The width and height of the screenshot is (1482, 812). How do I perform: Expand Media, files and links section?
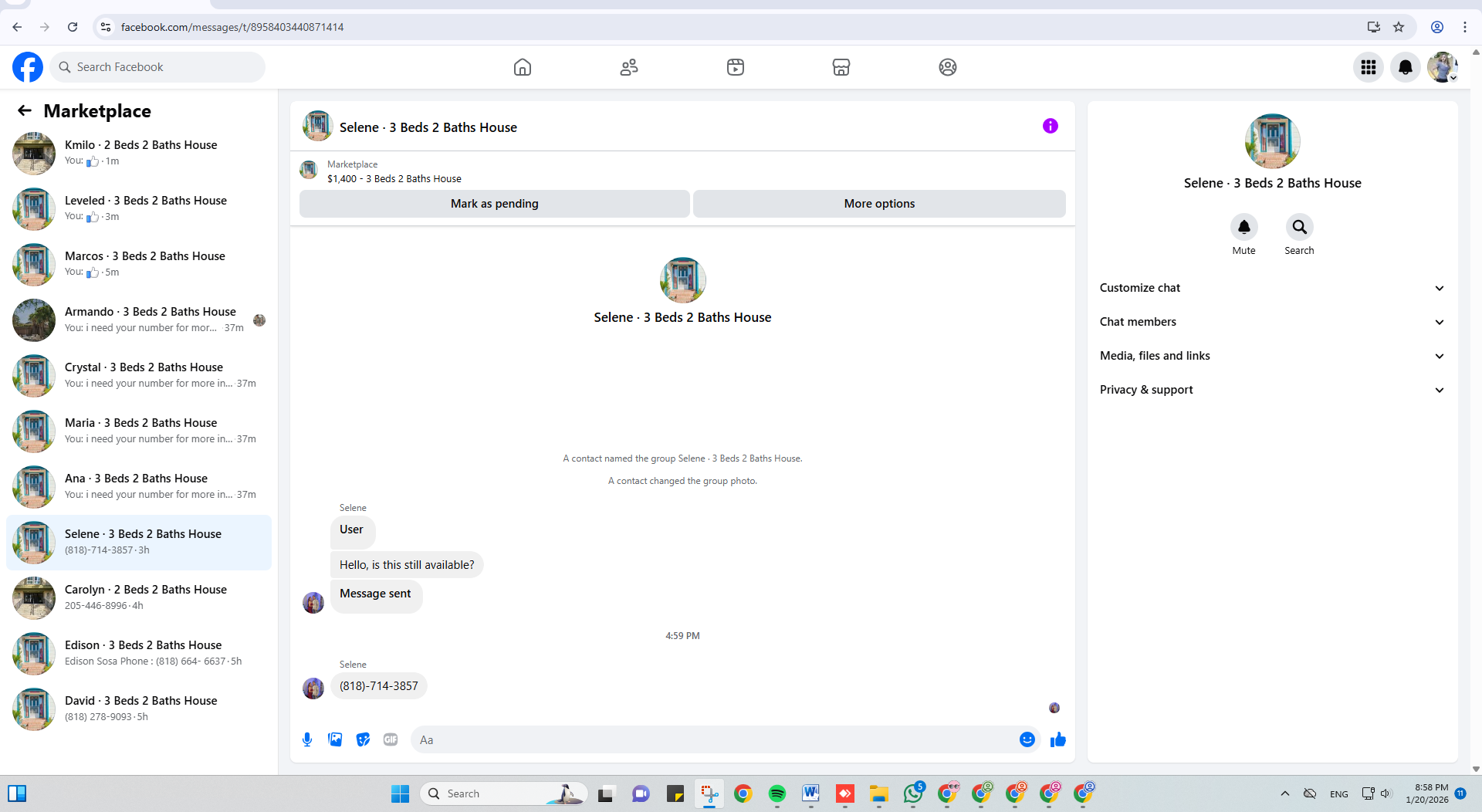[1272, 356]
